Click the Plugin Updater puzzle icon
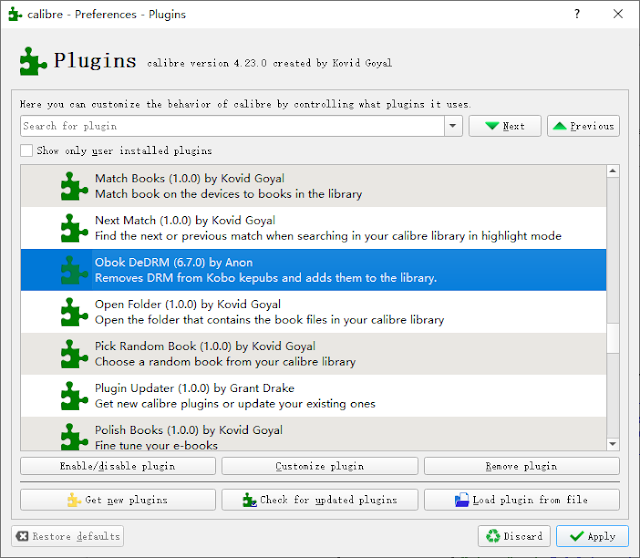The width and height of the screenshot is (640, 558). click(74, 396)
